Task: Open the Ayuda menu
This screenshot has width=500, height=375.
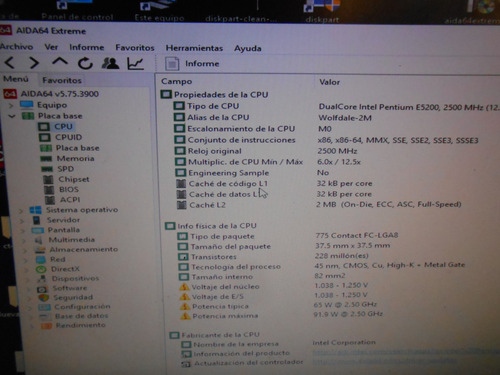Action: [248, 48]
